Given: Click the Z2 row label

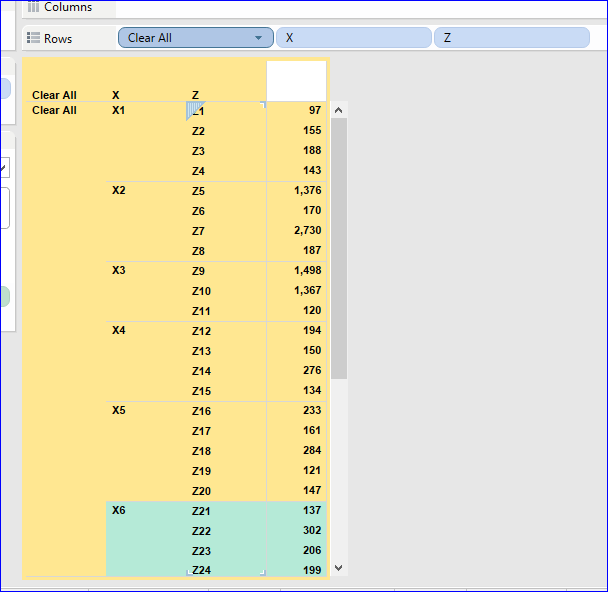Looking at the screenshot, I should 198,131.
